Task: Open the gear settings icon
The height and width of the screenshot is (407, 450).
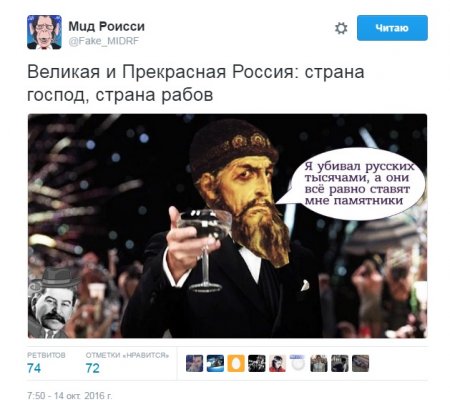Action: click(341, 28)
